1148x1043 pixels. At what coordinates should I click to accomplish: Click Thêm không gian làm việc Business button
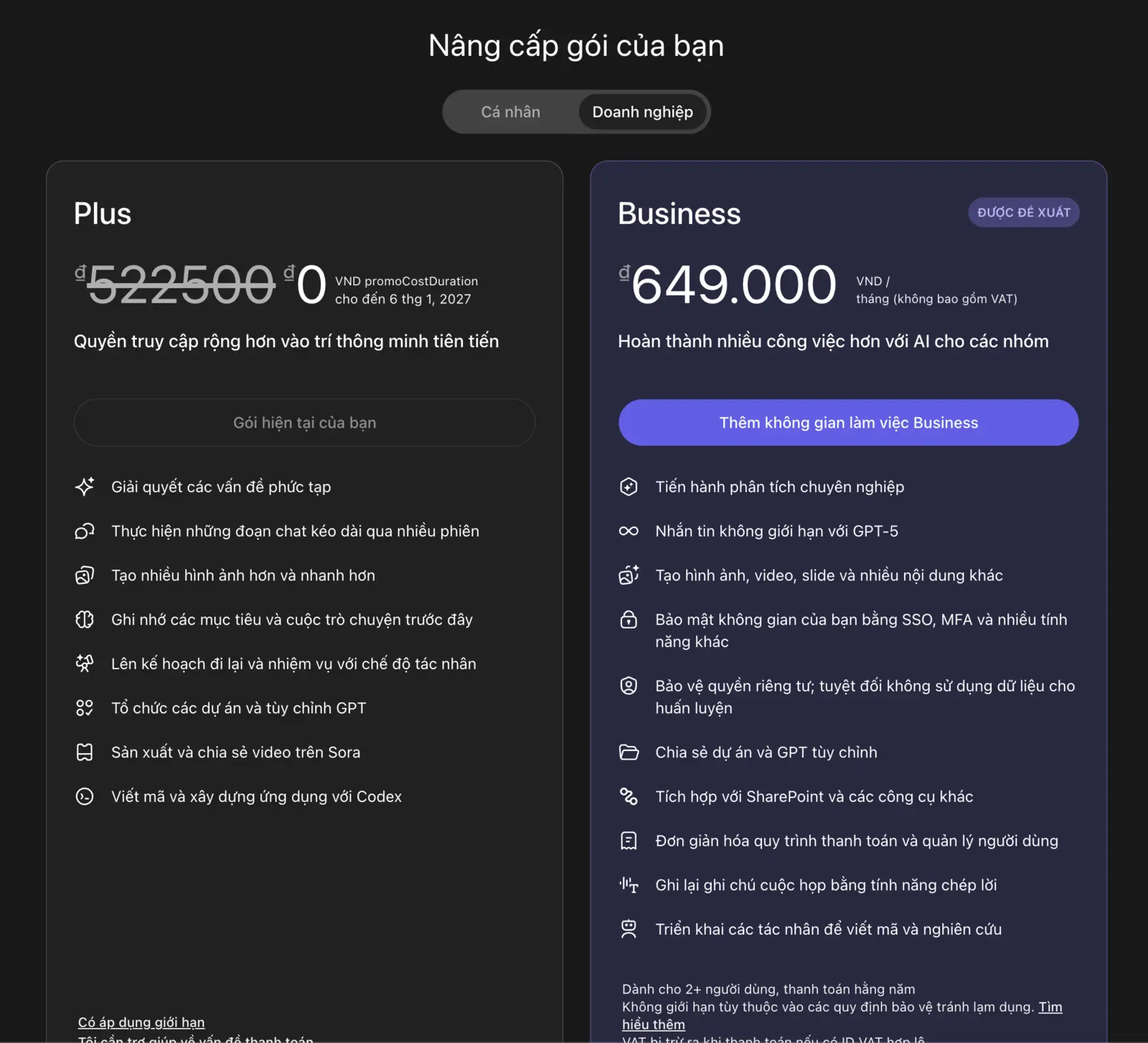click(848, 423)
